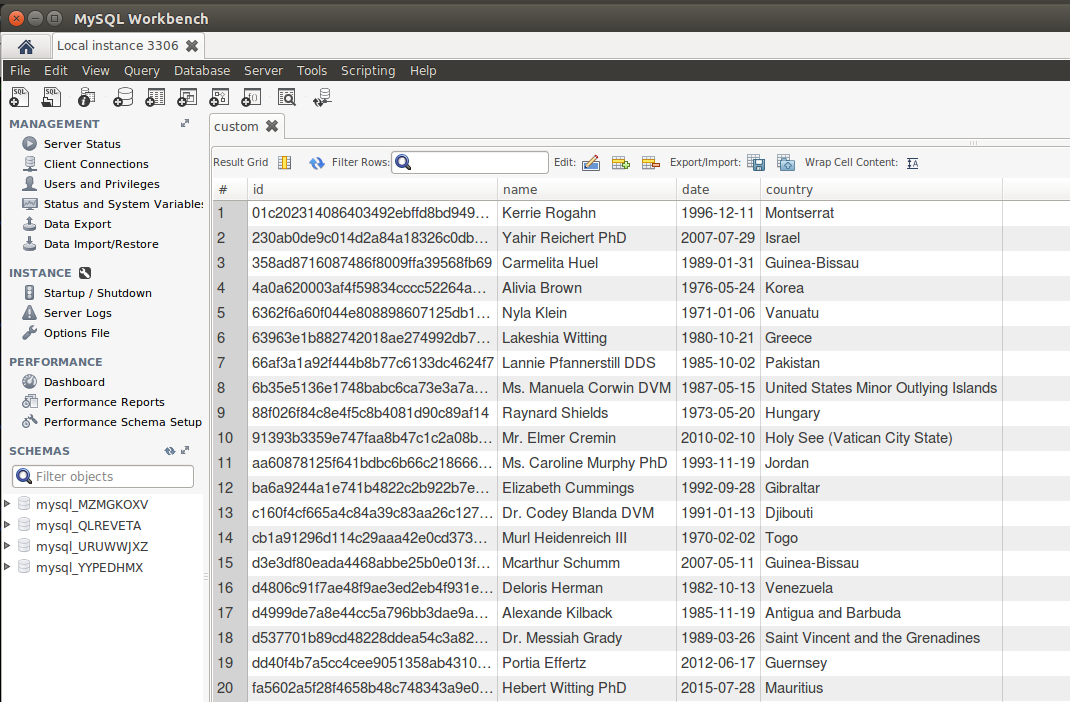Click the Filter Rows search field
This screenshot has width=1070, height=702.
point(469,162)
